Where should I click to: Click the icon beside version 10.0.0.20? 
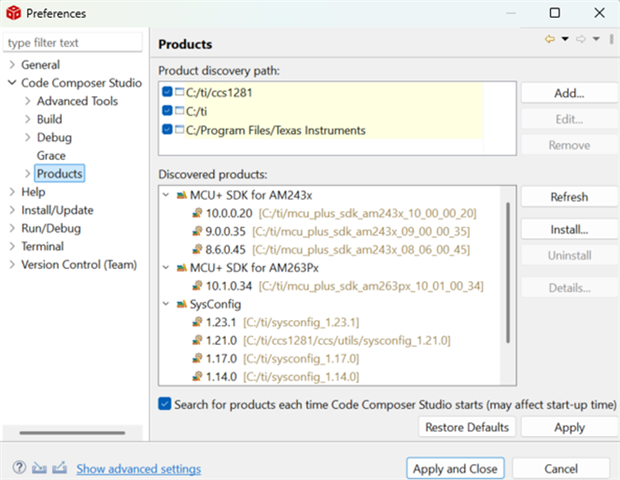[197, 213]
